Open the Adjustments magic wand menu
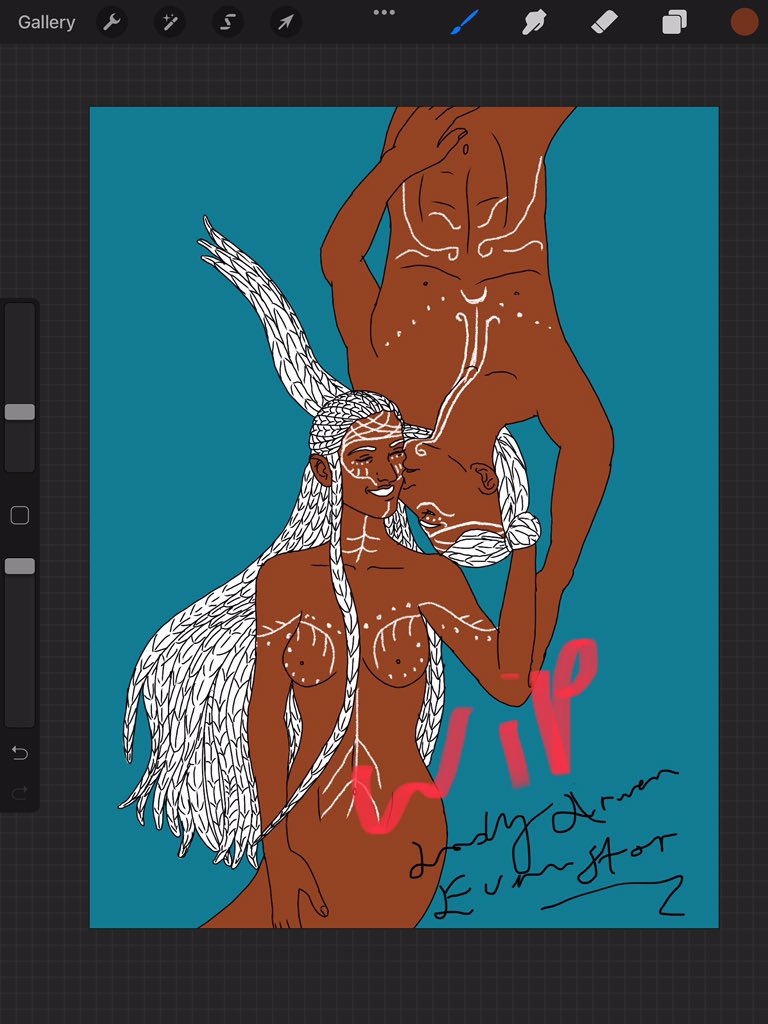This screenshot has width=768, height=1024. pos(169,23)
